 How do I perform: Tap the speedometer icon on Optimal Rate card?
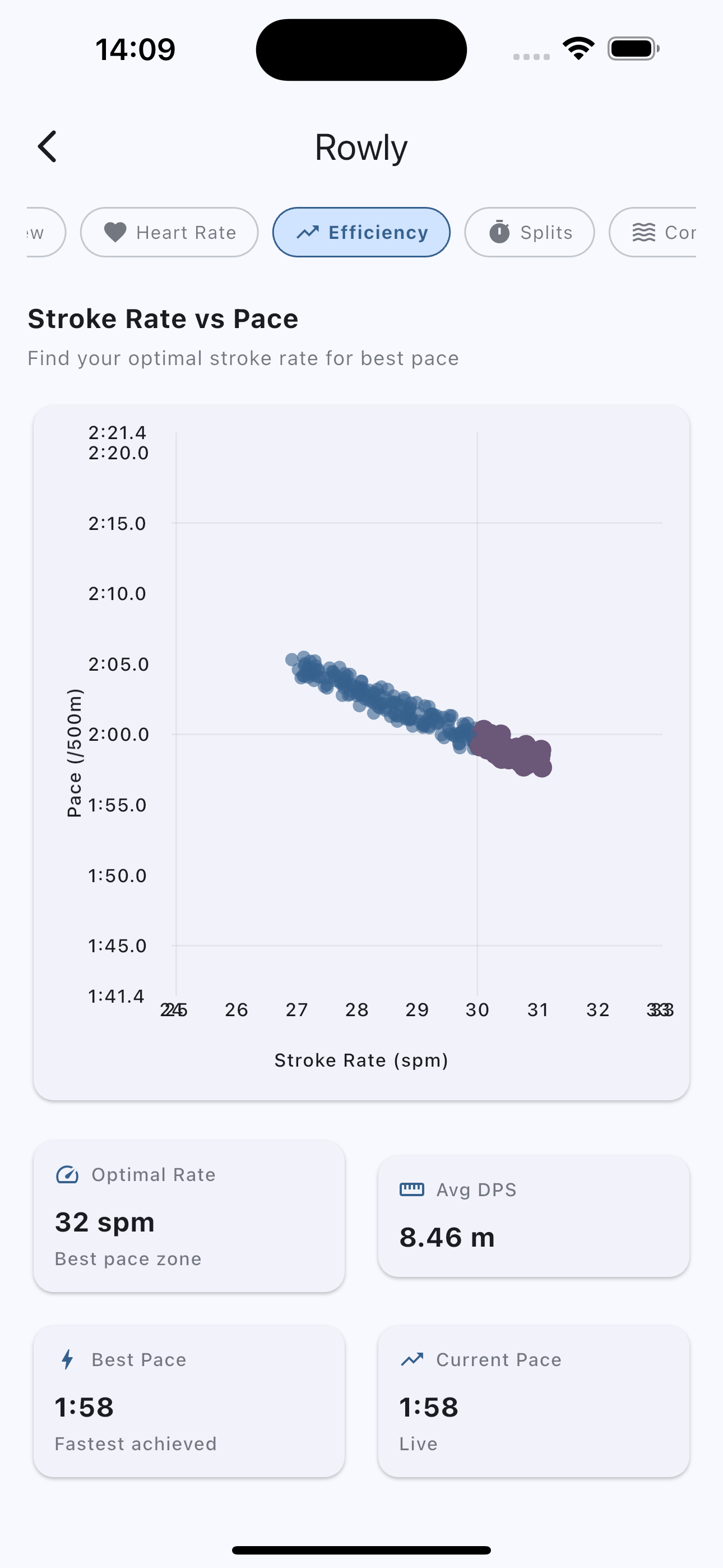(67, 1175)
